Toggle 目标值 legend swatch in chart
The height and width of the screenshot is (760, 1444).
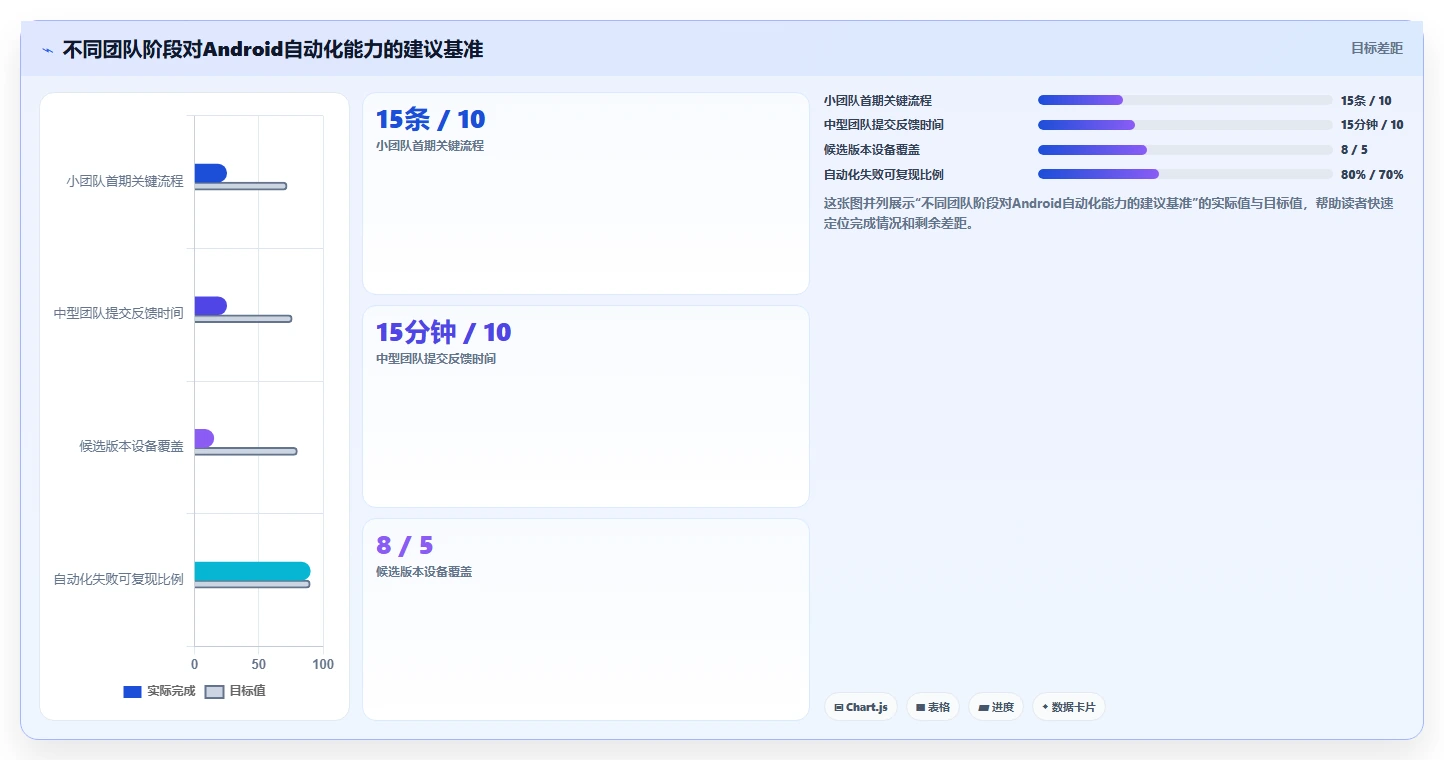[x=214, y=692]
